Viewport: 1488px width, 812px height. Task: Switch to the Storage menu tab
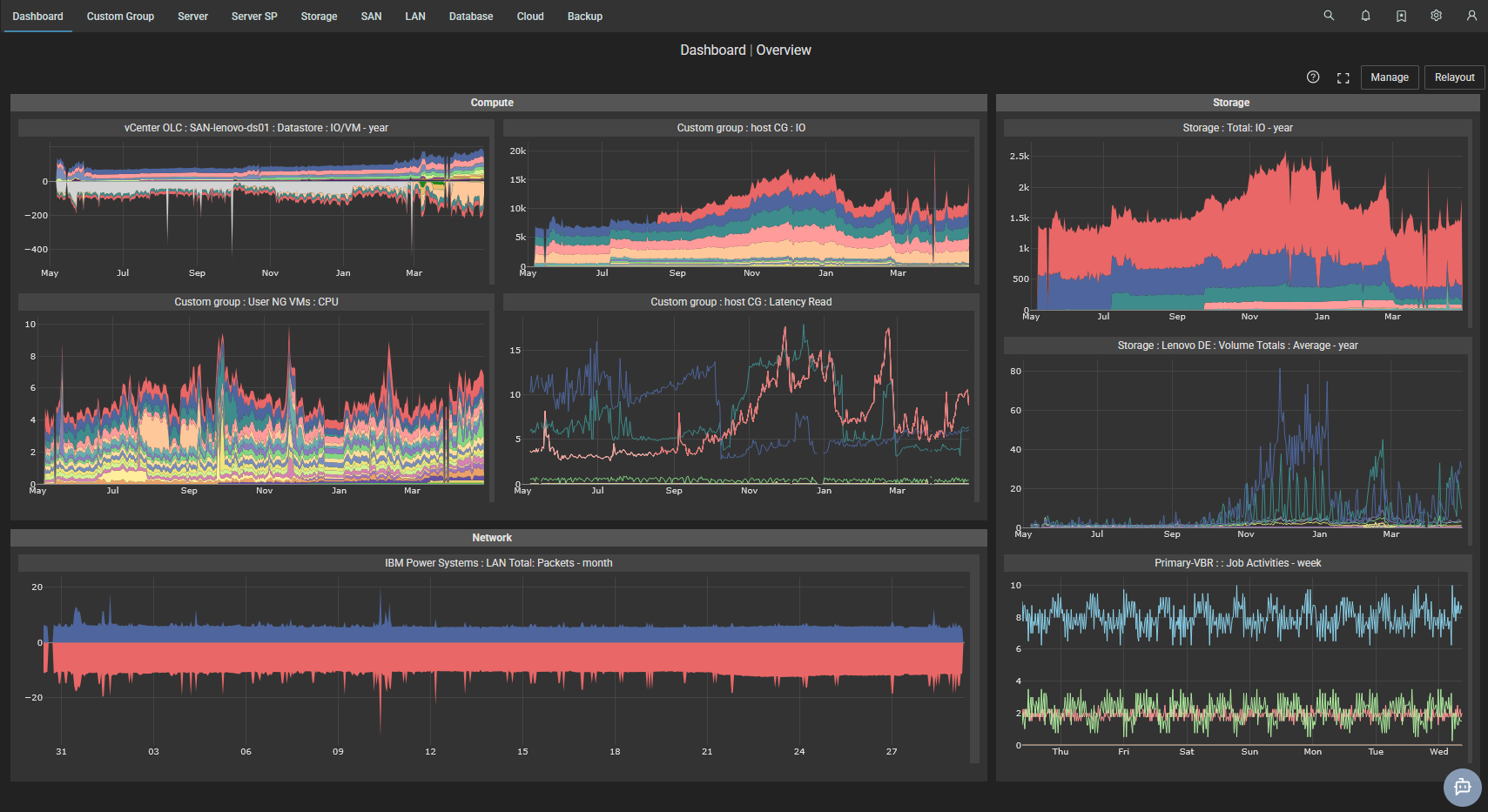(x=319, y=16)
